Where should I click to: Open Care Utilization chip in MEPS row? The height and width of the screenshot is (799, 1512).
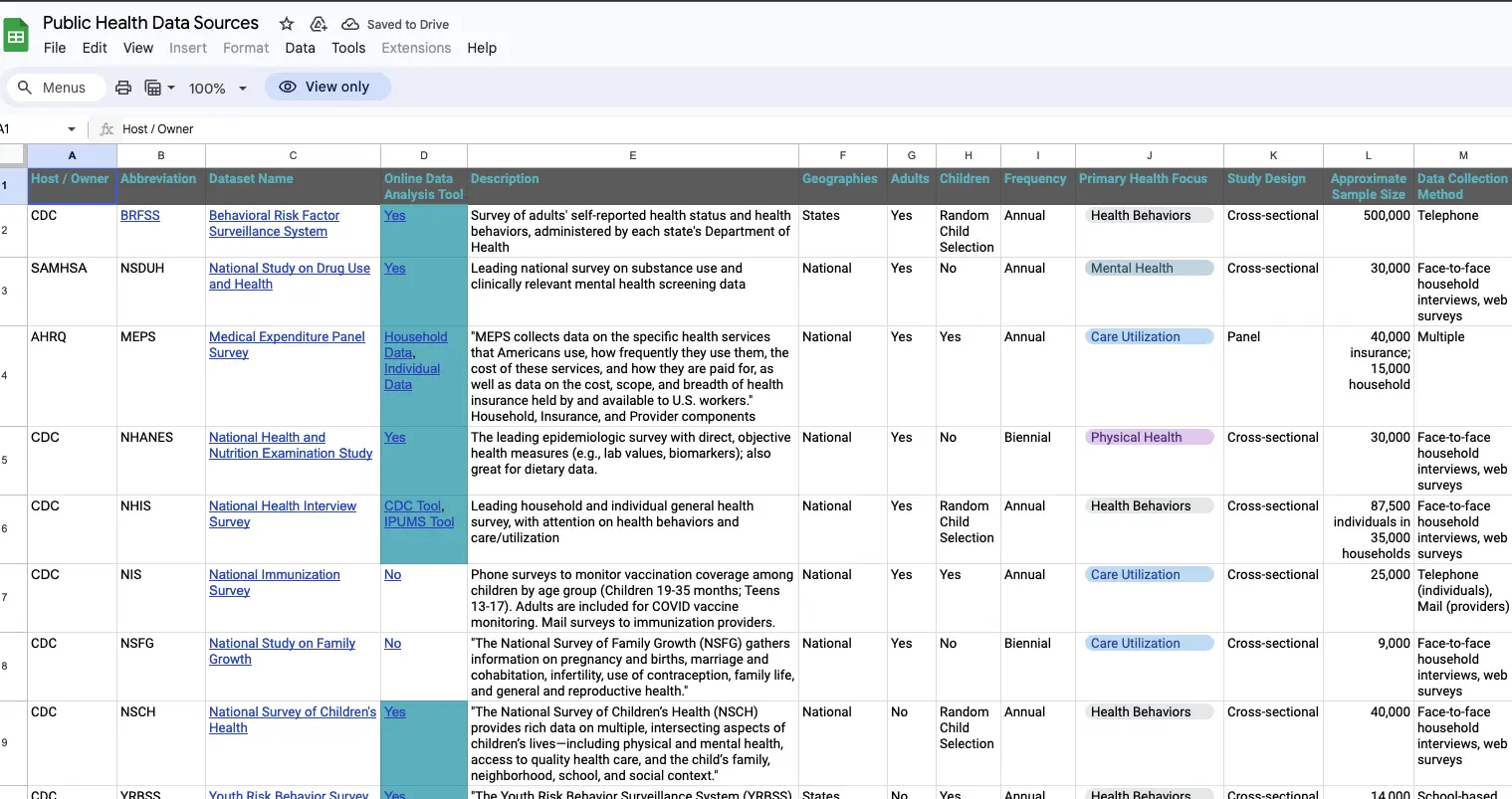[1149, 336]
